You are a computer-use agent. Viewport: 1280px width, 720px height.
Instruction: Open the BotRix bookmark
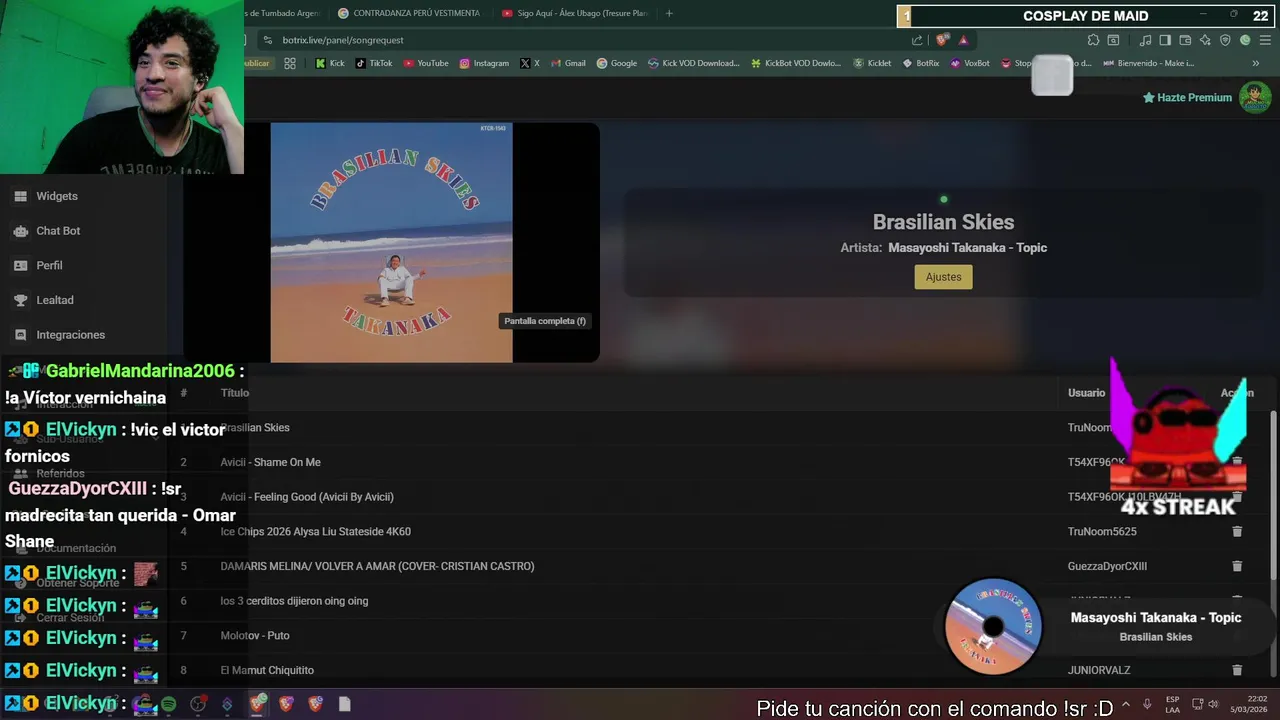[920, 63]
